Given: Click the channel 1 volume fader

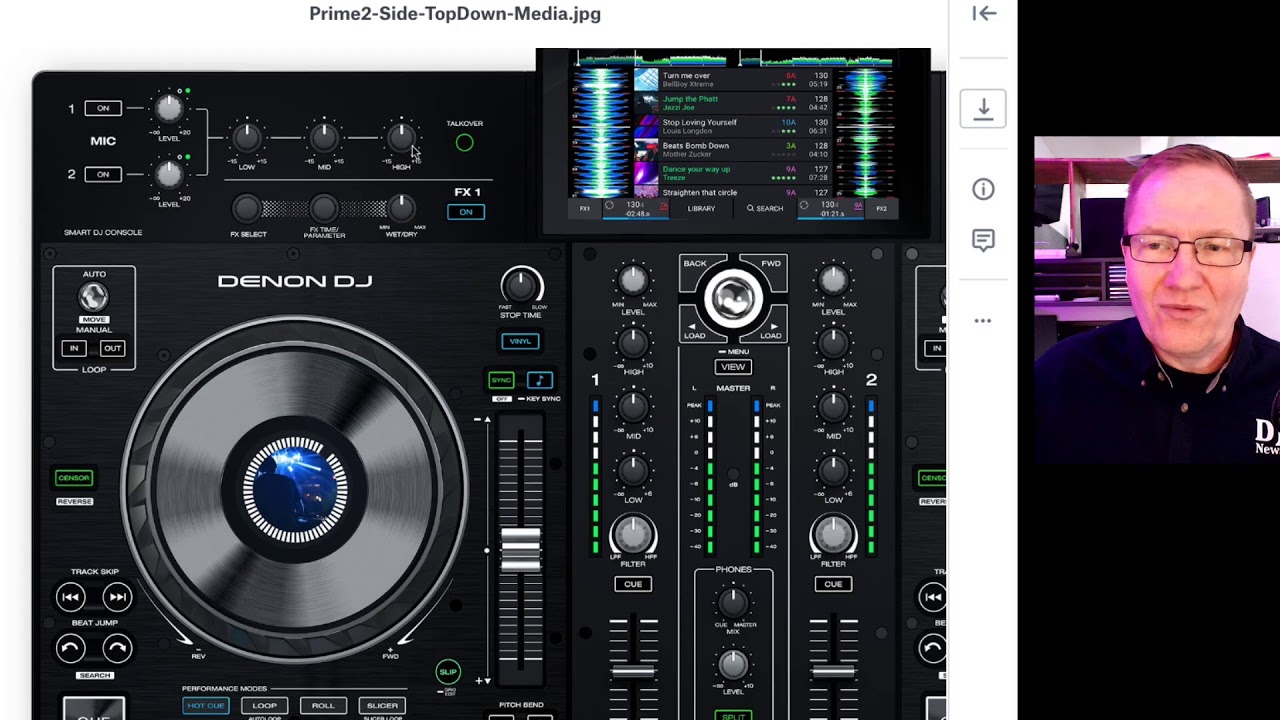Looking at the screenshot, I should coord(633,671).
